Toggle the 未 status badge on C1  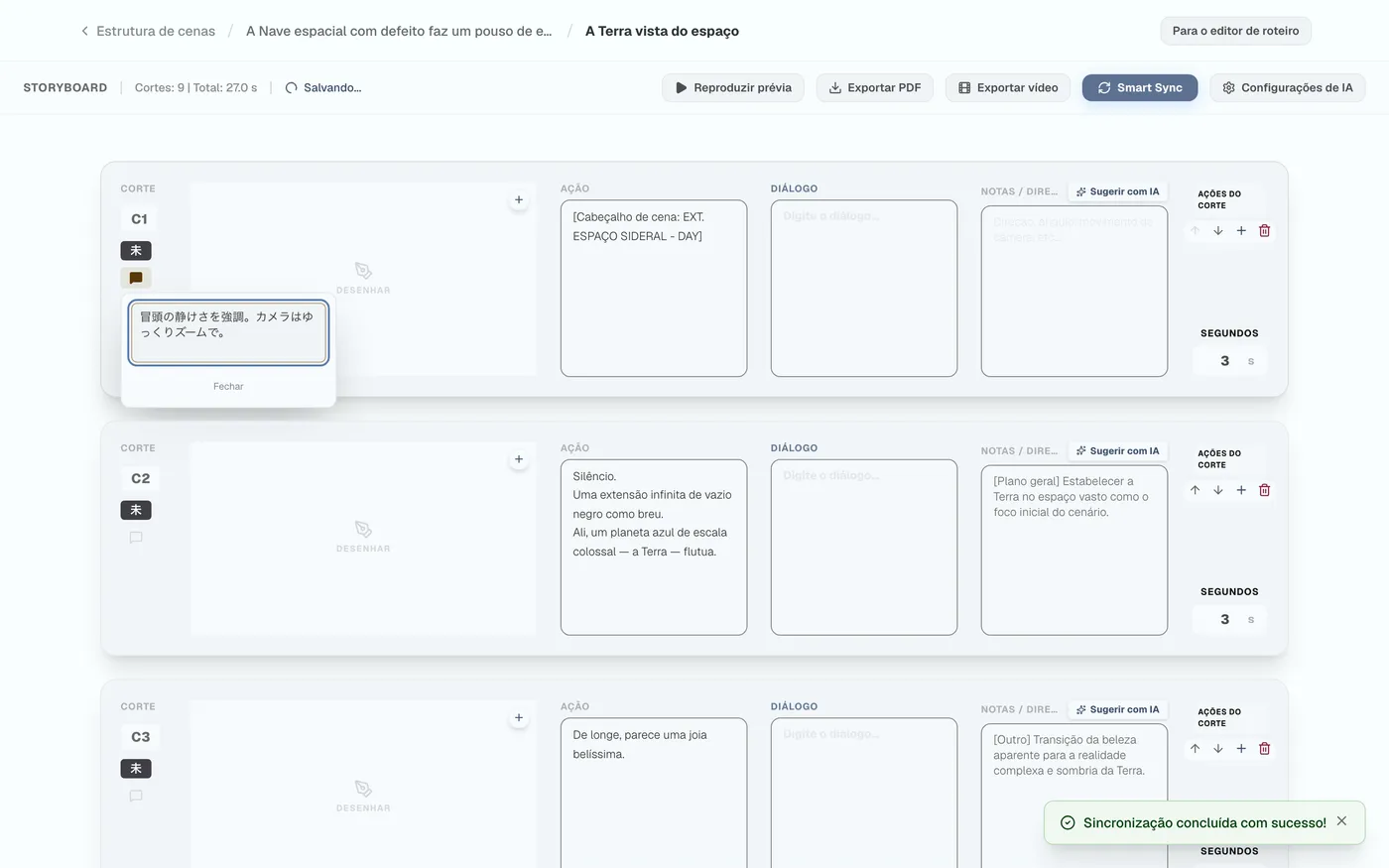pos(136,250)
